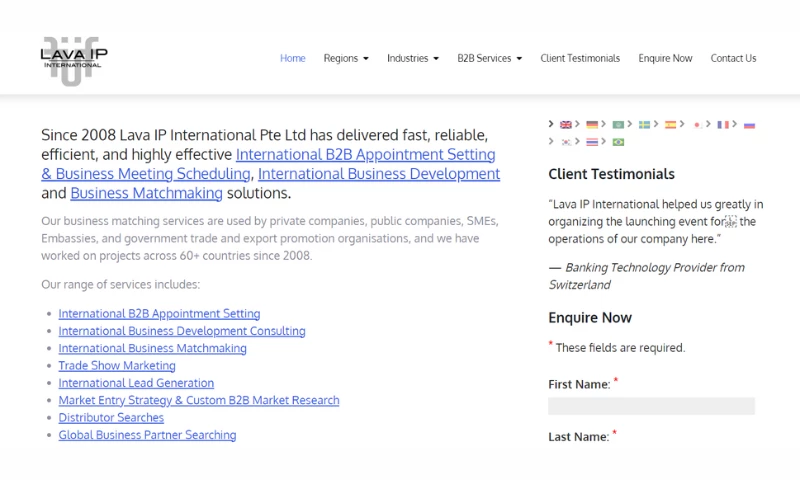This screenshot has height=480, width=800.
Task: Choose the Brazilian flag icon
Action: (618, 142)
